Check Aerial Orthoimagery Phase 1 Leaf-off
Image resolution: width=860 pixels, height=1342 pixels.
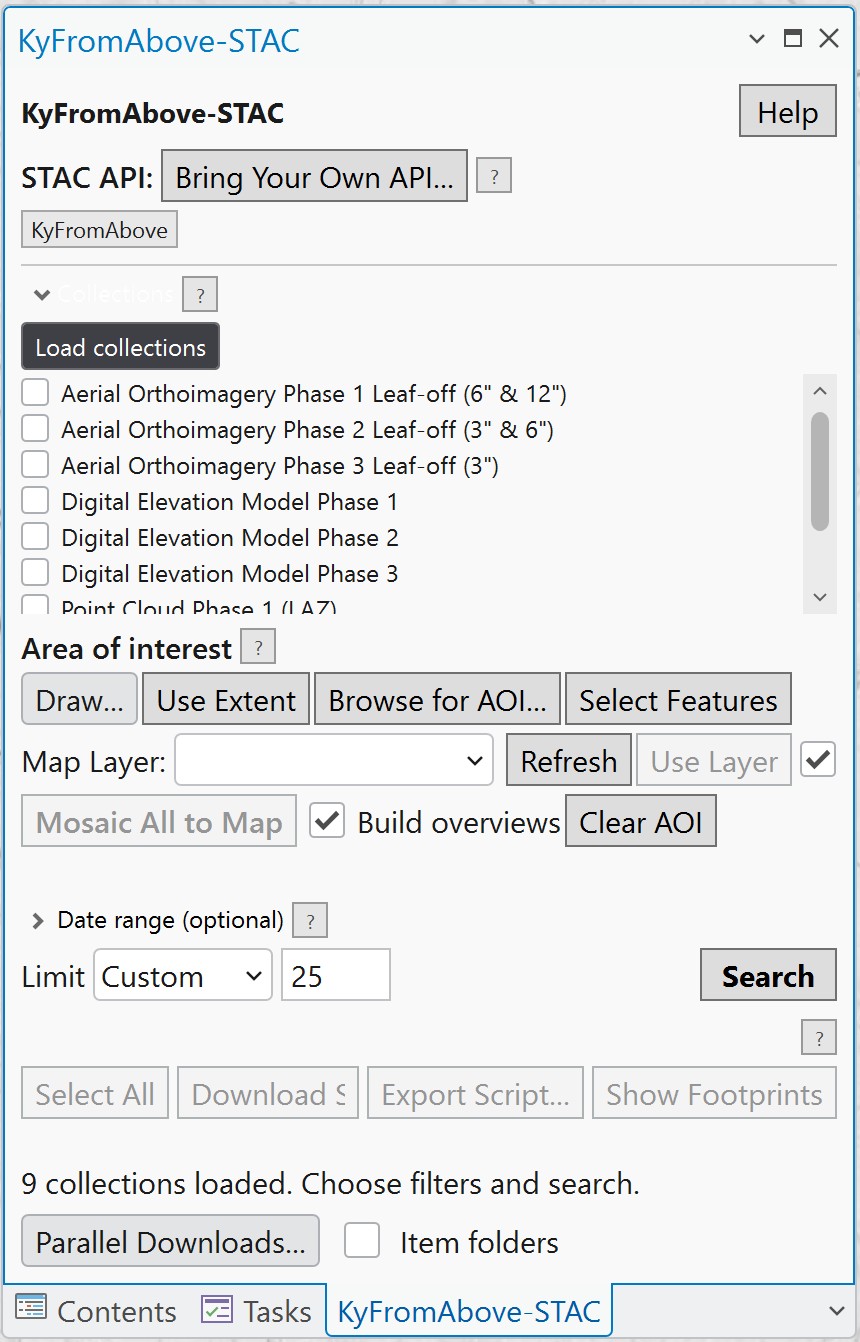pyautogui.click(x=35, y=393)
